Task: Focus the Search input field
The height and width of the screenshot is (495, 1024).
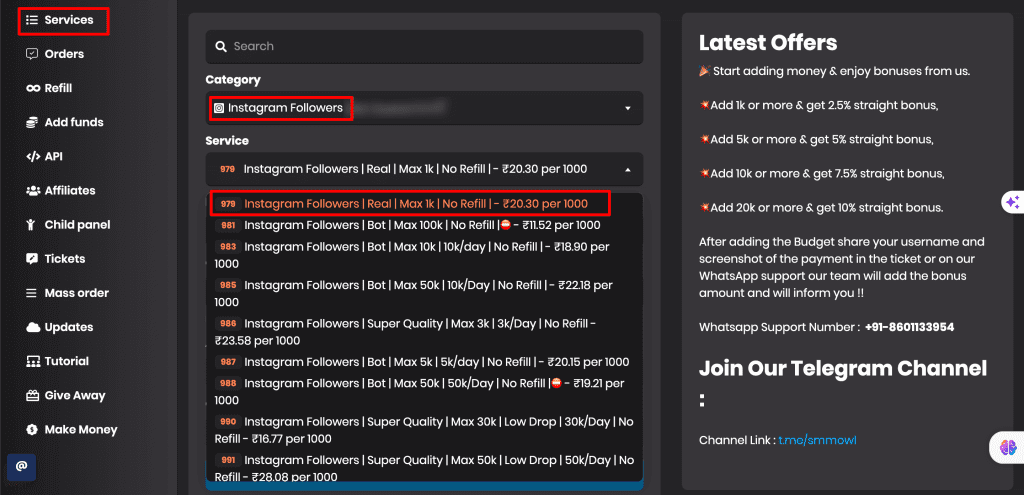Action: pyautogui.click(x=424, y=46)
